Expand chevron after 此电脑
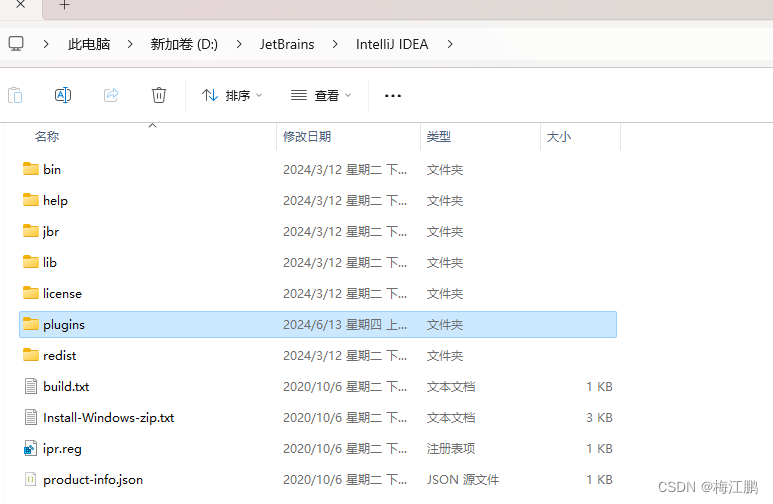Screen dimensions: 773x504 click(130, 44)
